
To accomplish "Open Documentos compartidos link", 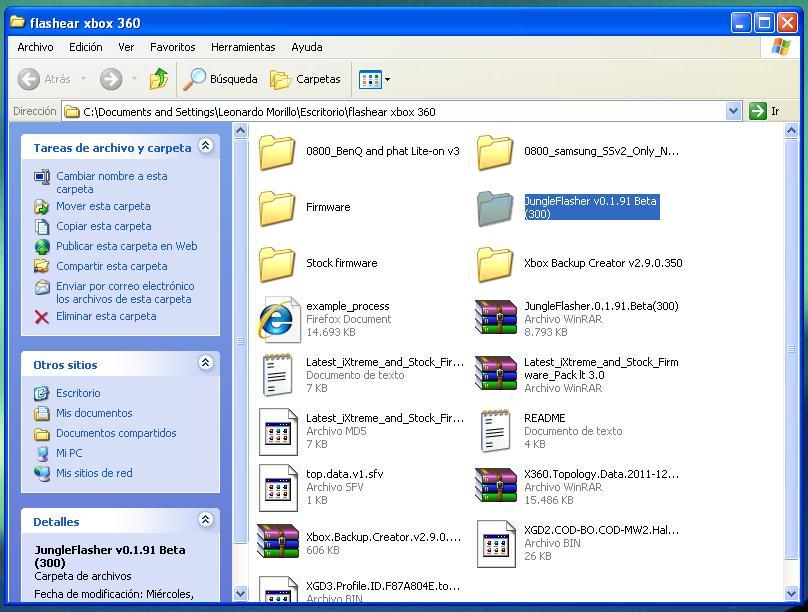I will [116, 433].
